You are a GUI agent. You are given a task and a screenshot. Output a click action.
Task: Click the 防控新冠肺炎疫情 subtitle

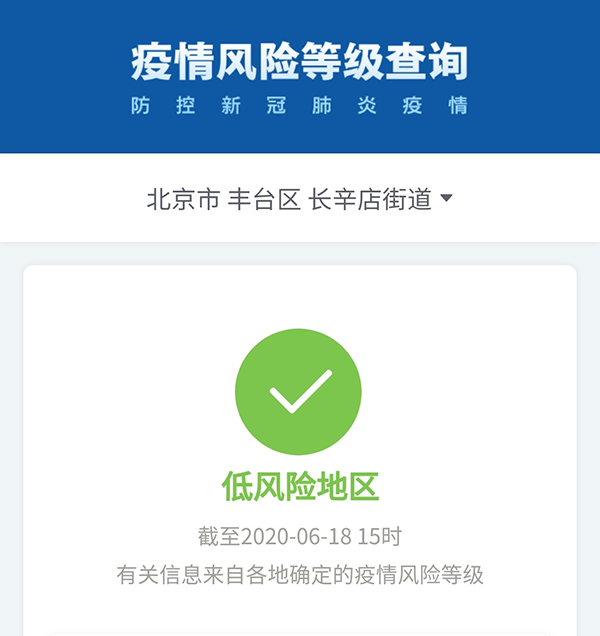tap(299, 105)
